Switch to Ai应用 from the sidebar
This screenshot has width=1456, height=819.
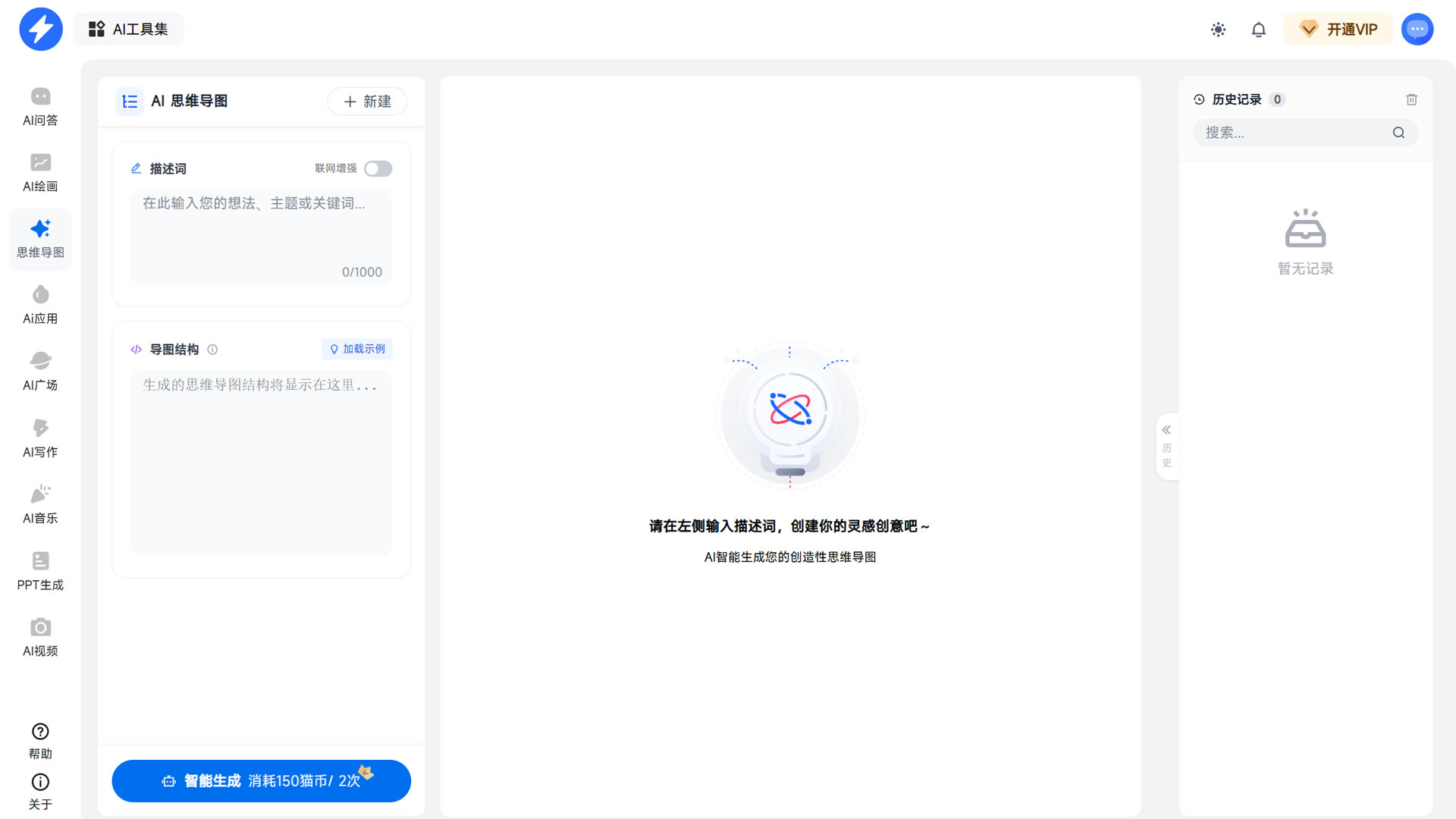click(40, 303)
